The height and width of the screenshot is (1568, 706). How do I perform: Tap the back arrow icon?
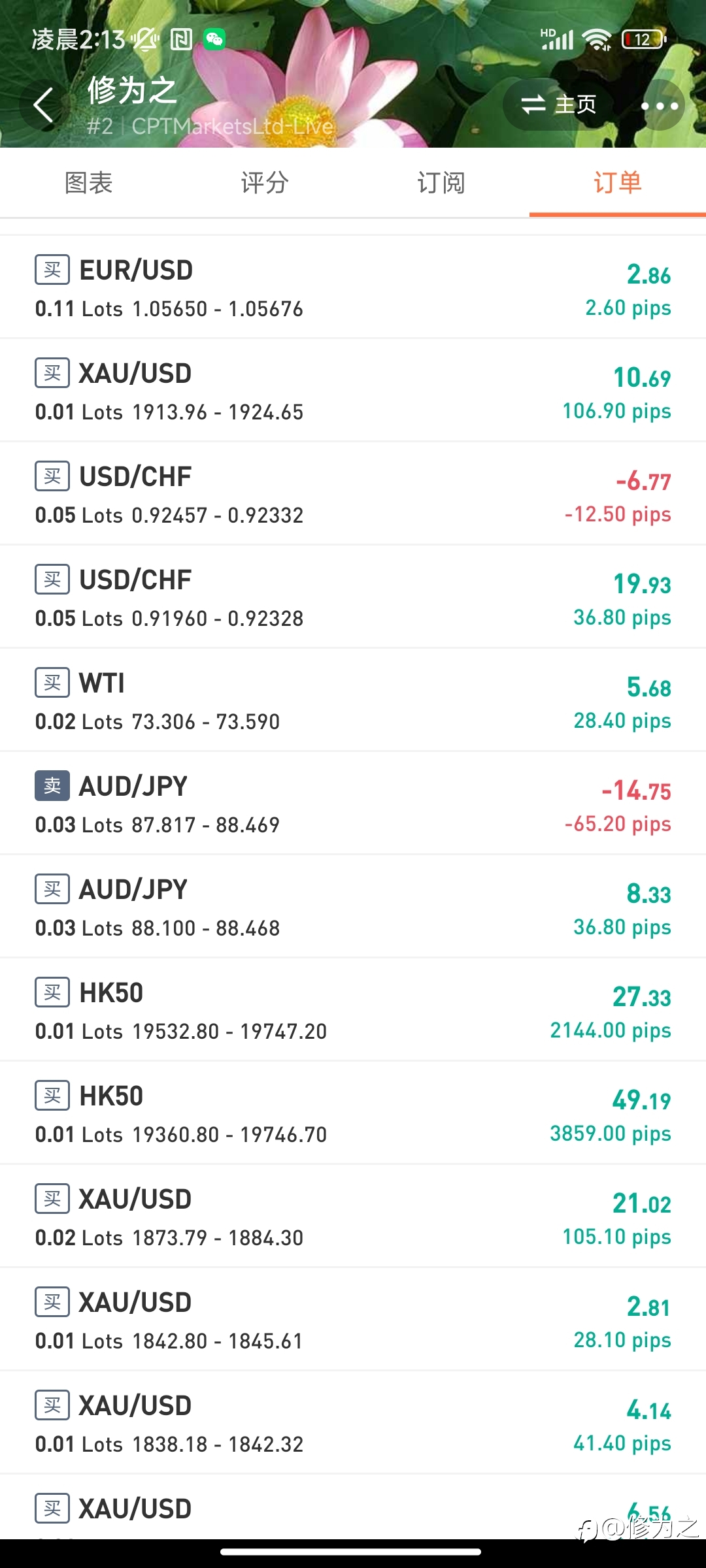point(43,105)
